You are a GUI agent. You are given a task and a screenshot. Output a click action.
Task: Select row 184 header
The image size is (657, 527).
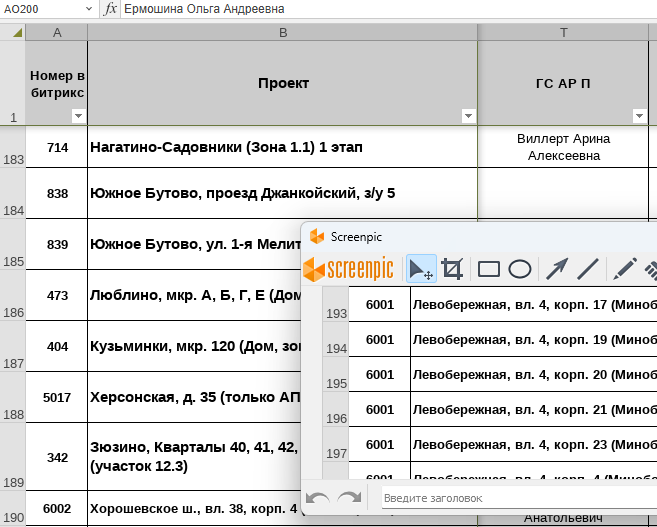(x=13, y=193)
